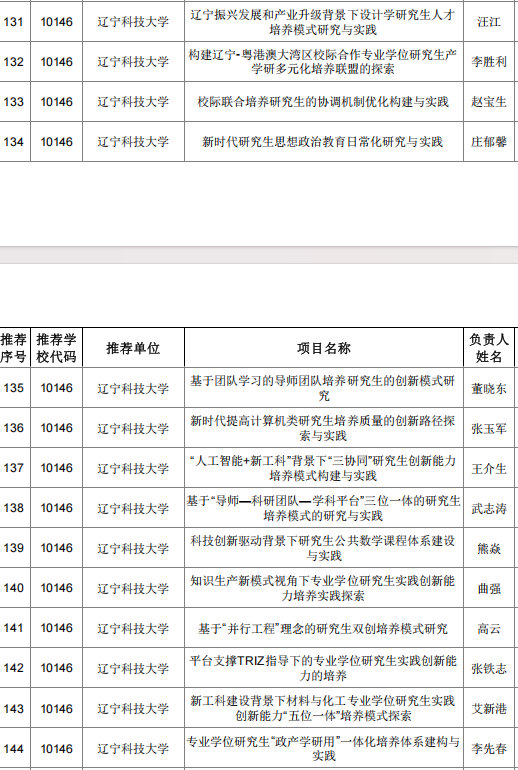Click the gray page break separator

coord(259,255)
